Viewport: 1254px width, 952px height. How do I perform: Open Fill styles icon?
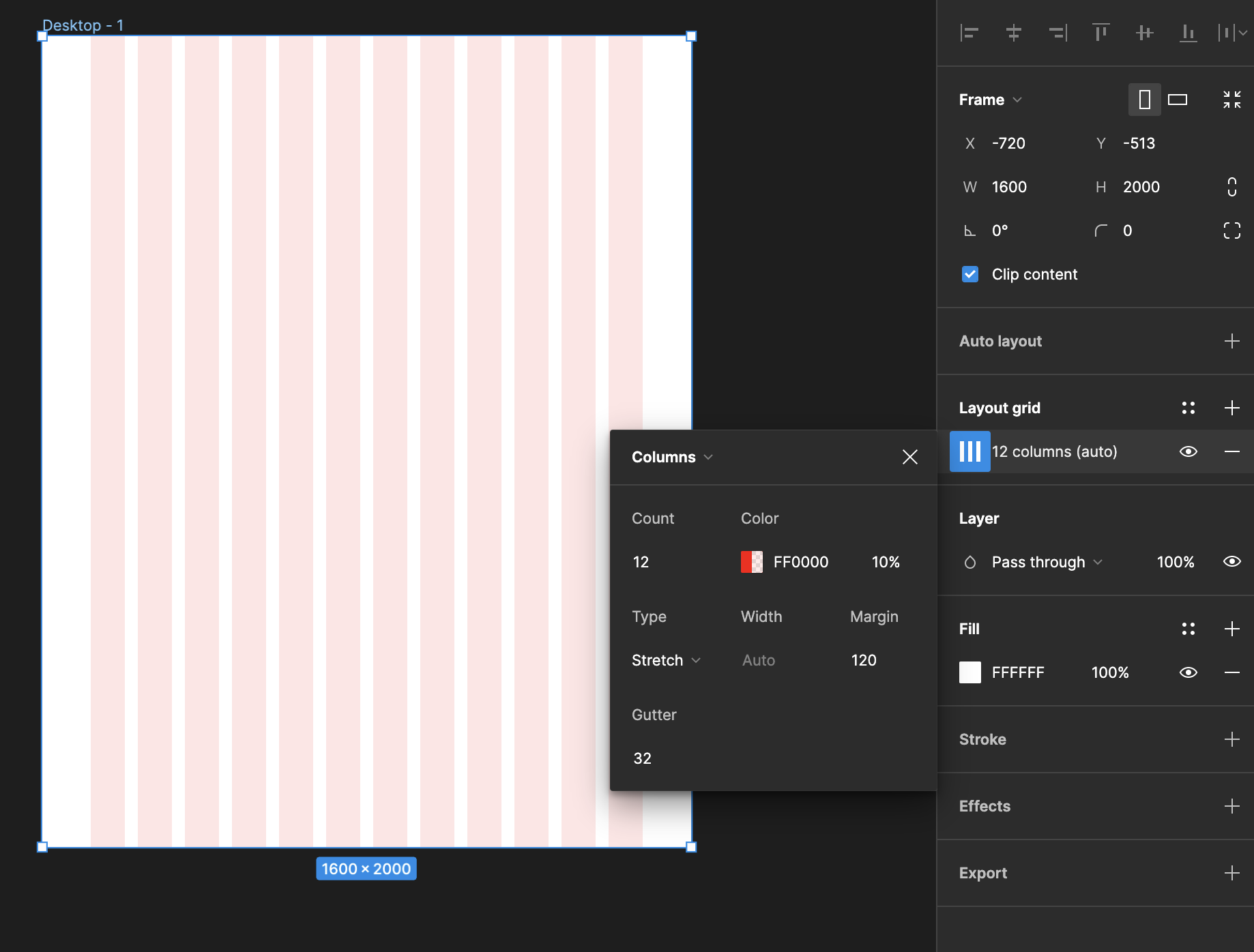1189,629
